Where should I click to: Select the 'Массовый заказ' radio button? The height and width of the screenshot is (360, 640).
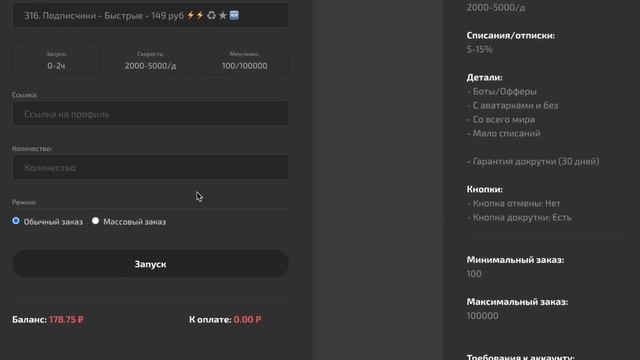tap(96, 221)
